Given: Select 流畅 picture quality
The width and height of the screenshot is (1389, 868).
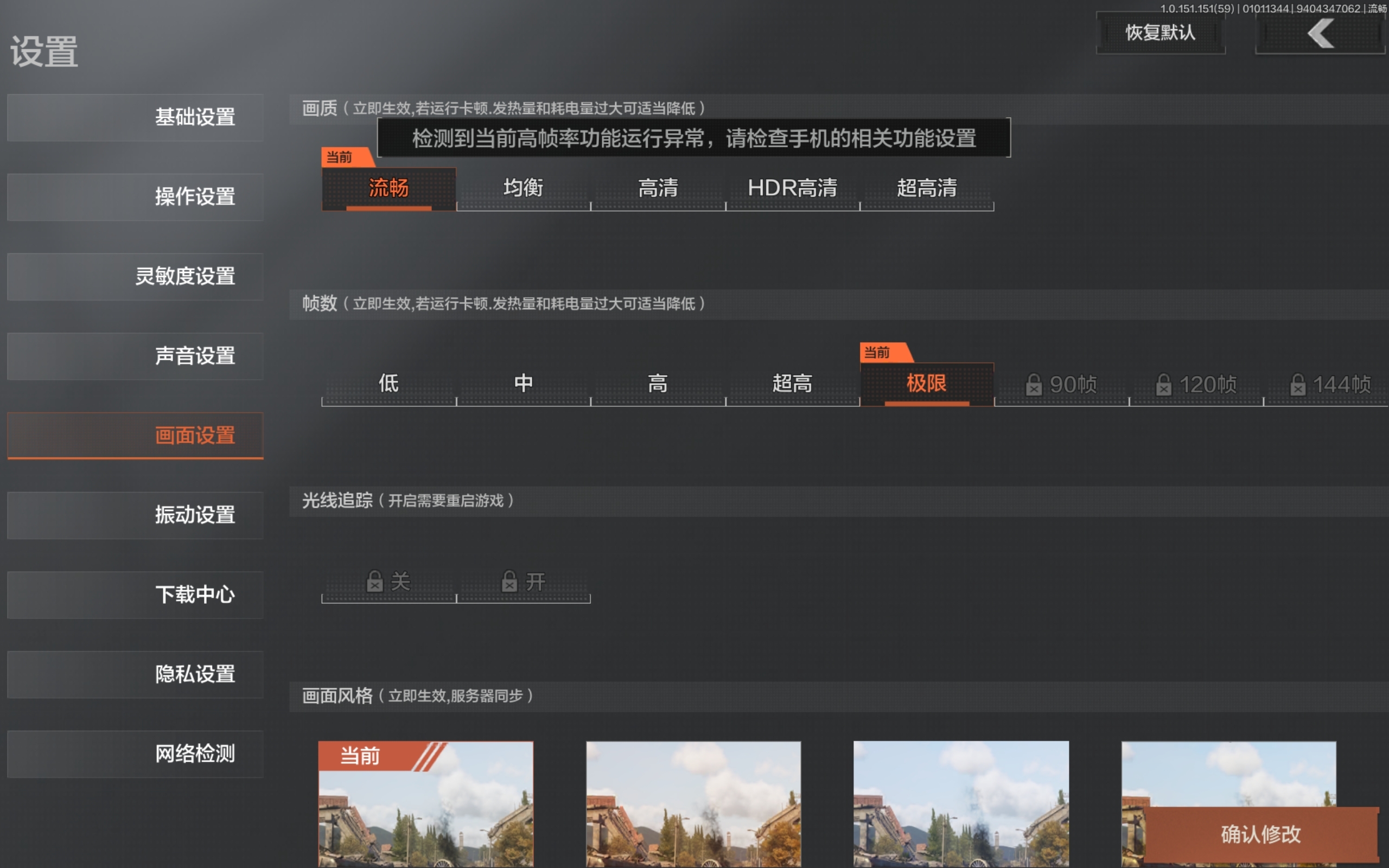Looking at the screenshot, I should (389, 189).
